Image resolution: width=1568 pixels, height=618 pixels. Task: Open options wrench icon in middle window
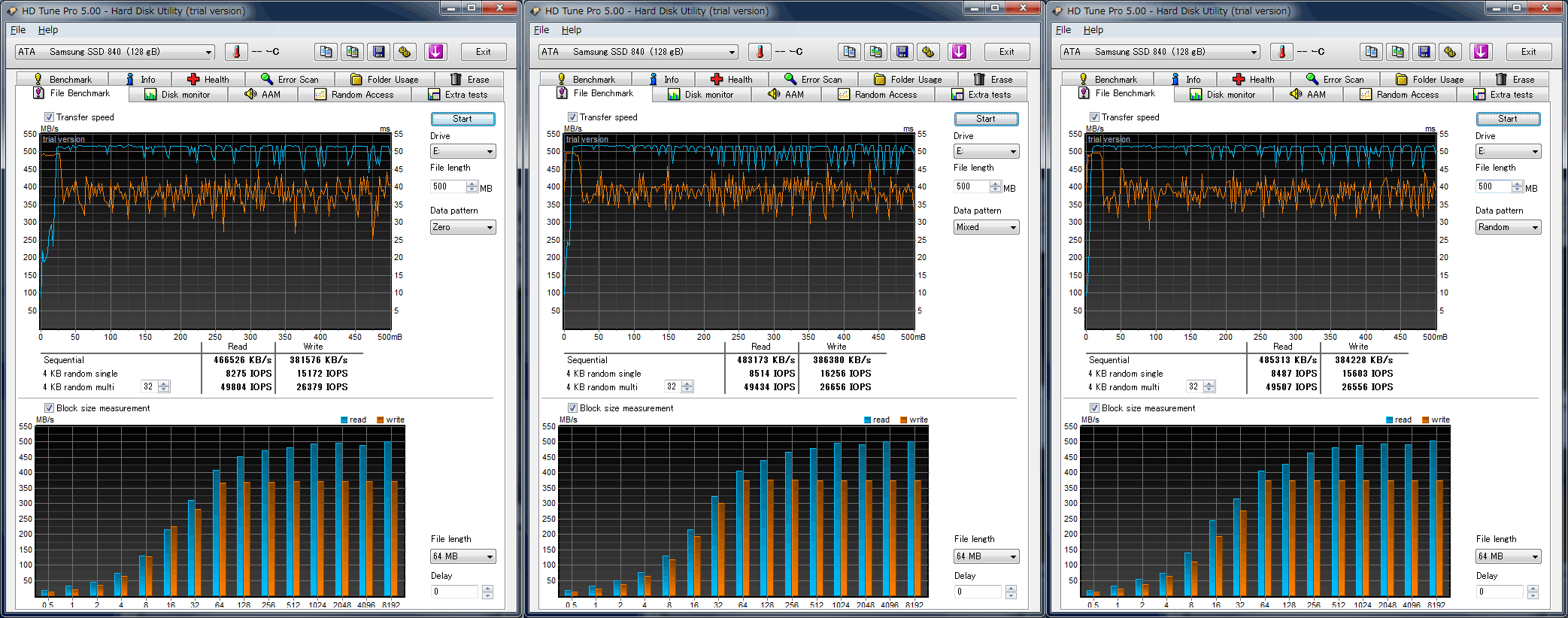[x=928, y=52]
